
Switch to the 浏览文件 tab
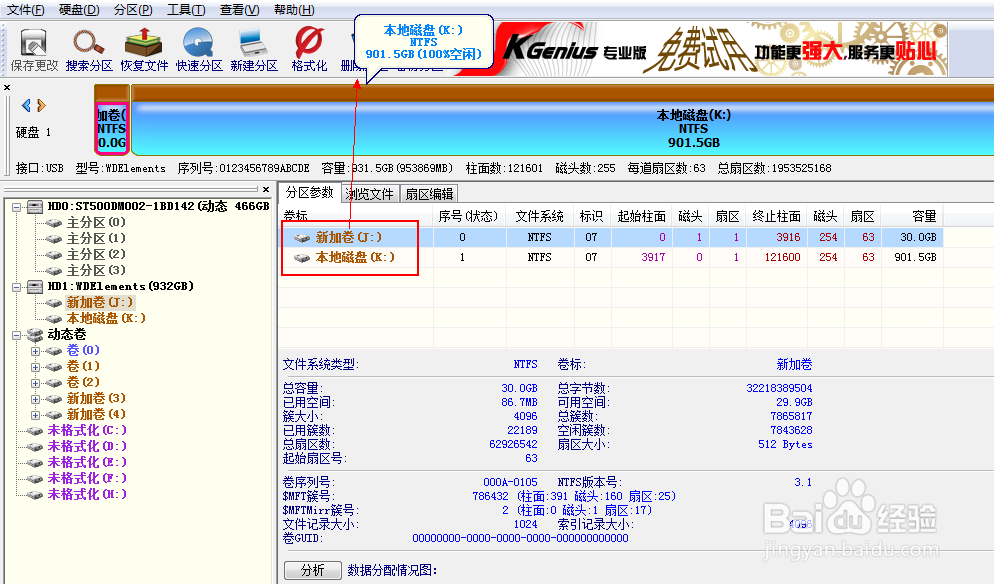[x=370, y=194]
